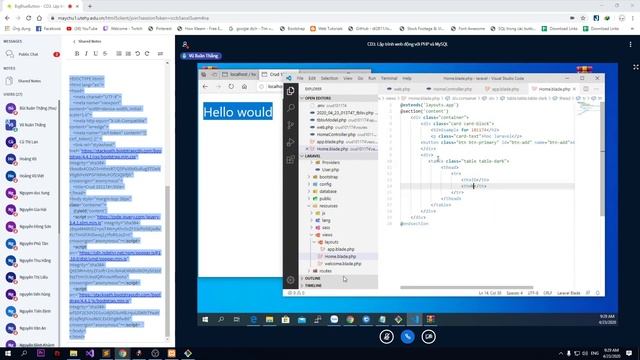Toggle strikethrough formatting in Shared Notes
The height and width of the screenshot is (360, 640).
(x=105, y=53)
